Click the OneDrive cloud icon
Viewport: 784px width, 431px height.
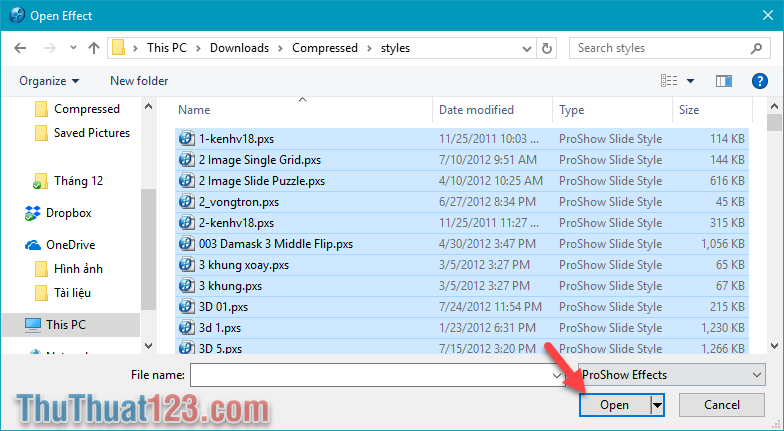(32, 245)
